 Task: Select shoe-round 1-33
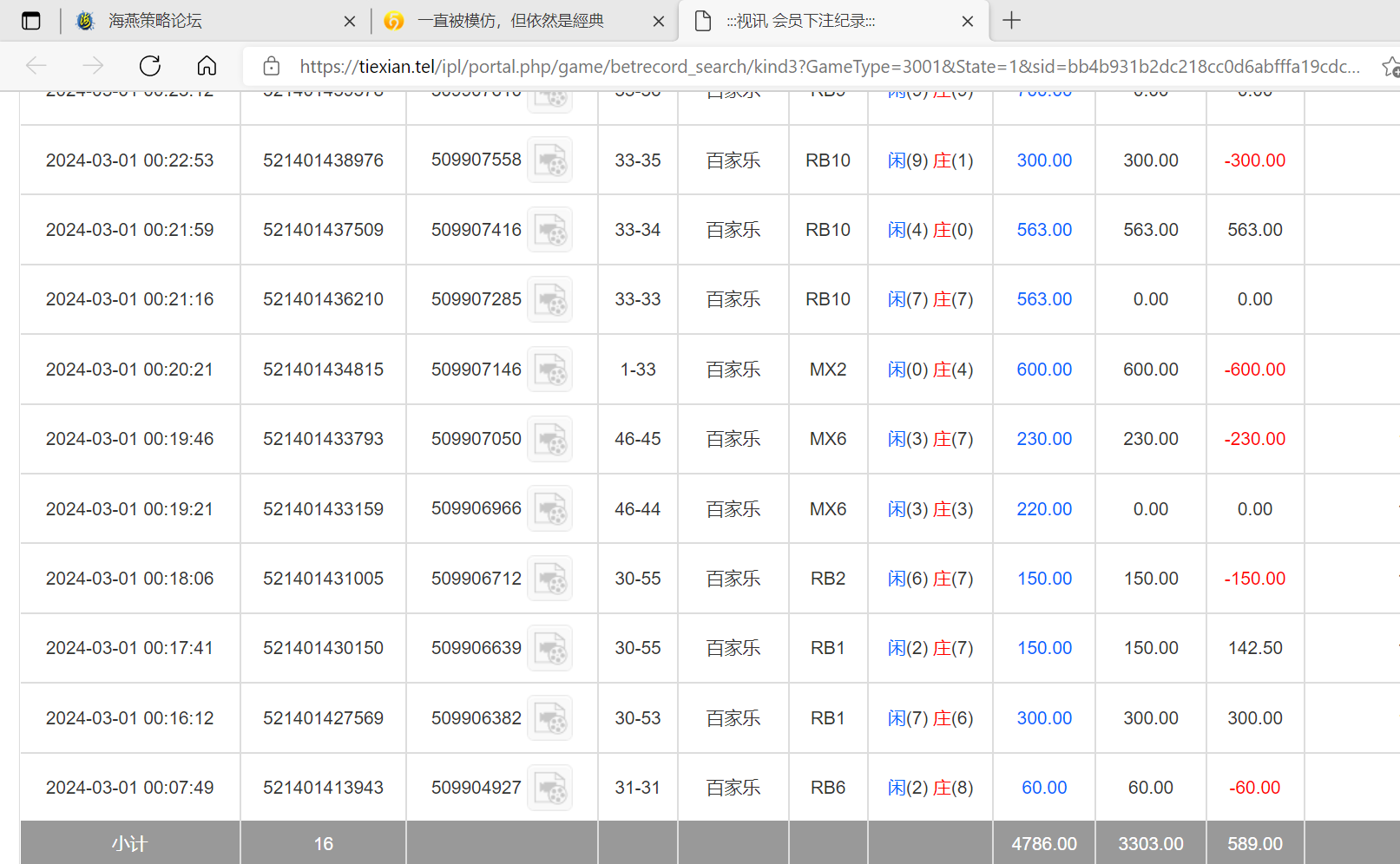(638, 370)
